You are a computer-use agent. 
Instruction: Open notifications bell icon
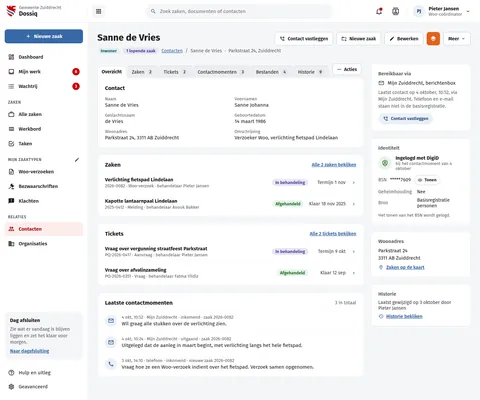click(379, 11)
